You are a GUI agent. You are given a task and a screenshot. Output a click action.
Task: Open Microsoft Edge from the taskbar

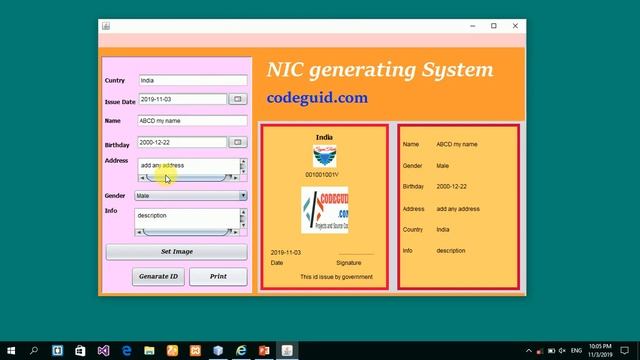[127, 351]
